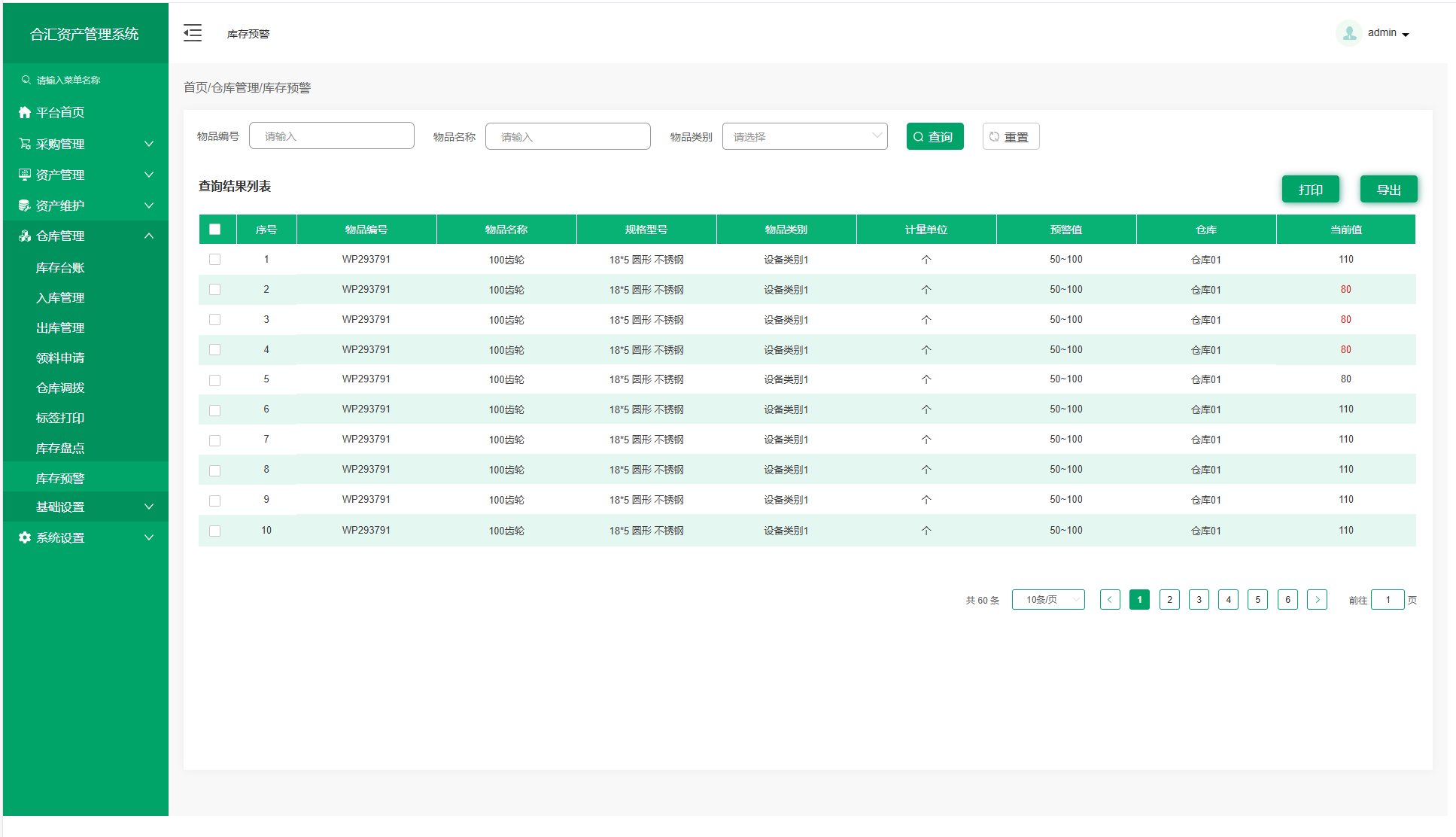Focus the 物品编号 input field
The width and height of the screenshot is (1456, 837).
click(331, 136)
